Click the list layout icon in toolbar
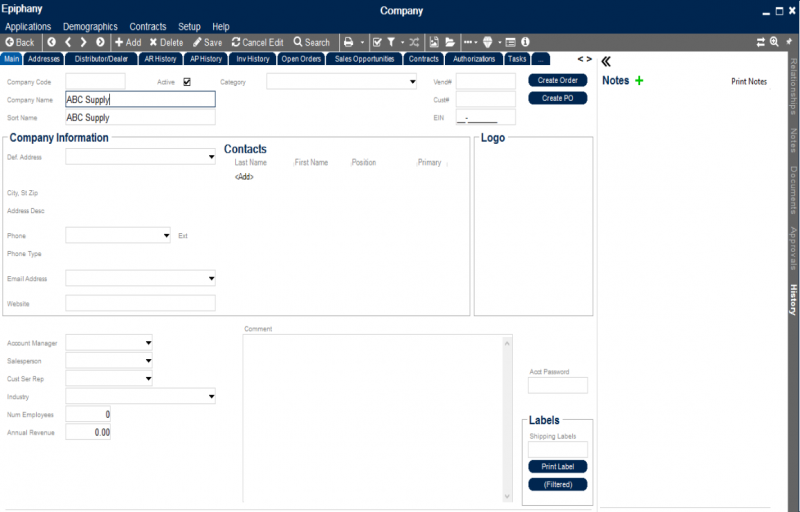The width and height of the screenshot is (800, 512). [510, 42]
